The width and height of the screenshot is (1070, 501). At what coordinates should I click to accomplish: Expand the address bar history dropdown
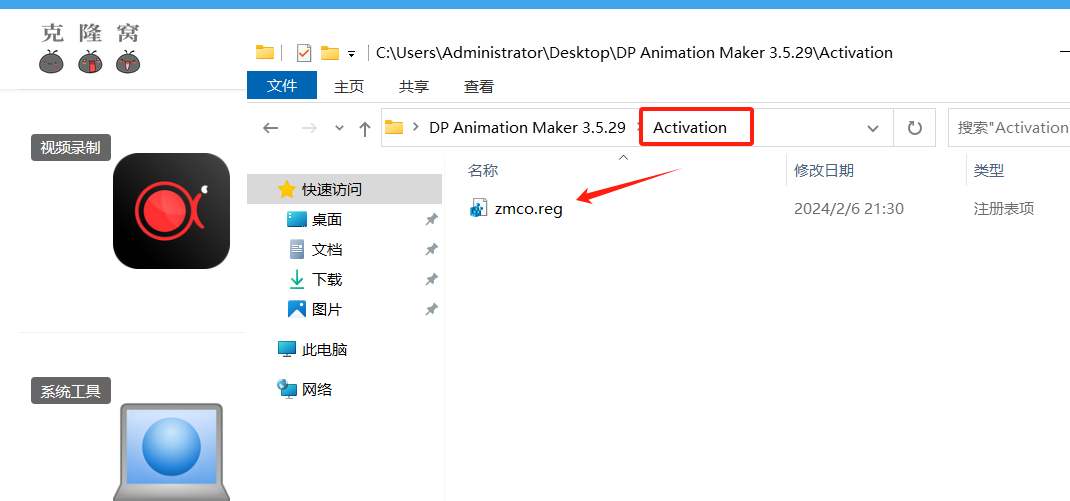click(x=872, y=128)
